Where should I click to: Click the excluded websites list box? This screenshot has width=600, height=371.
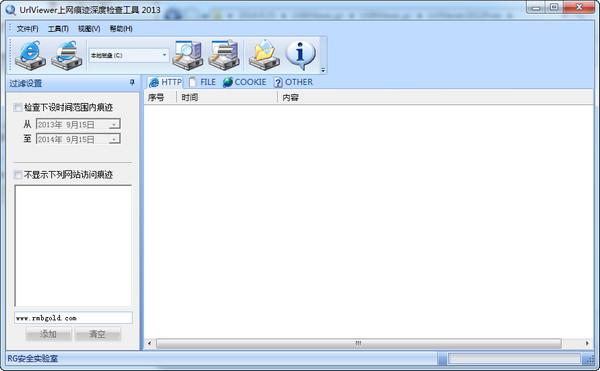(73, 246)
